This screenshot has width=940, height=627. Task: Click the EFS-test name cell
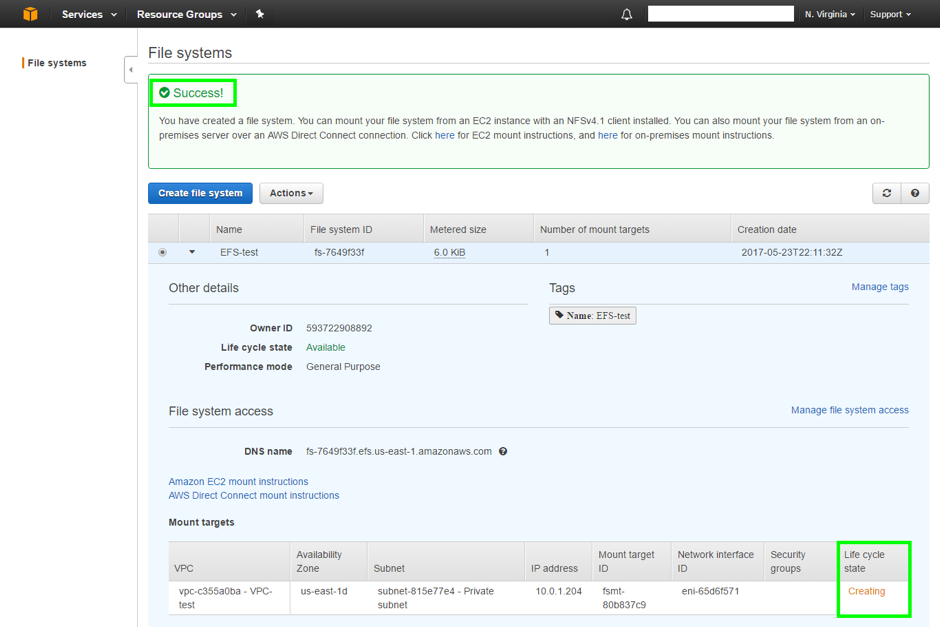pyautogui.click(x=239, y=252)
